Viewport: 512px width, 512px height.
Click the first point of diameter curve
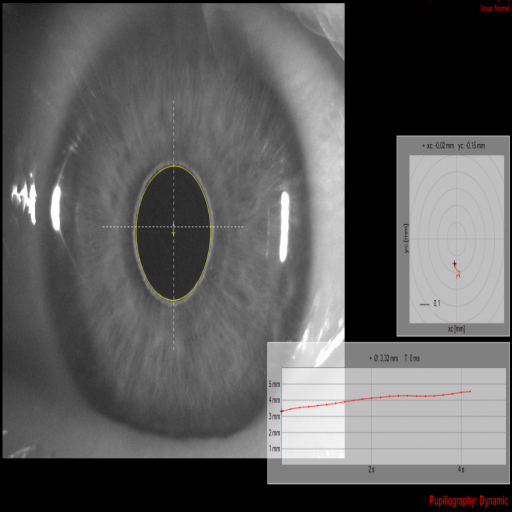[x=282, y=411]
